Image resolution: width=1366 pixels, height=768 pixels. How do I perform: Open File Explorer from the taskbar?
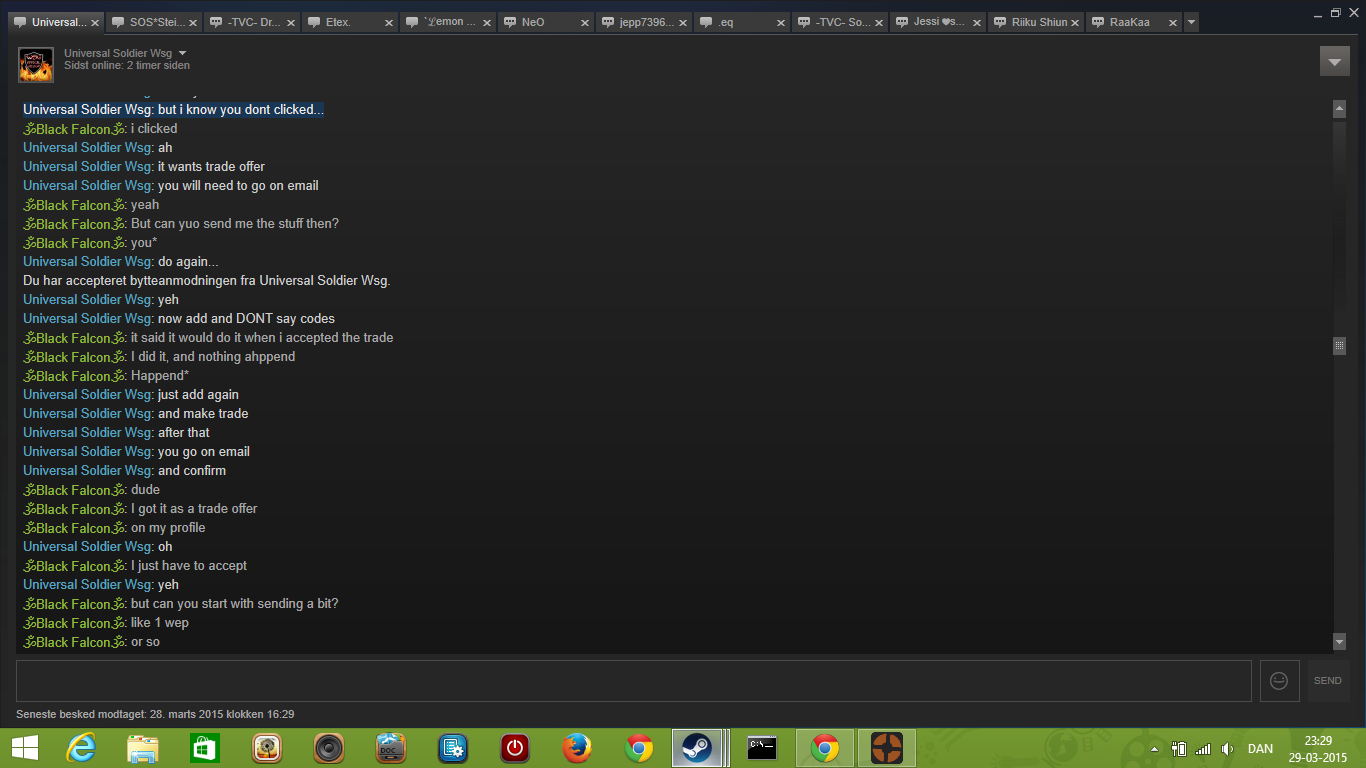143,748
